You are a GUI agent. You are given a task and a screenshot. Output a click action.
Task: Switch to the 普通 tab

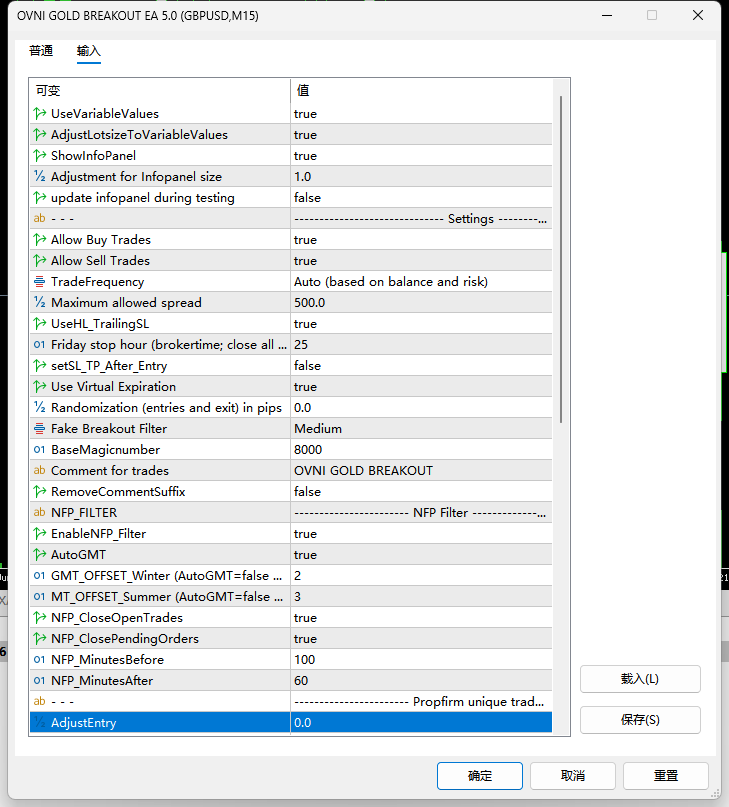(41, 50)
